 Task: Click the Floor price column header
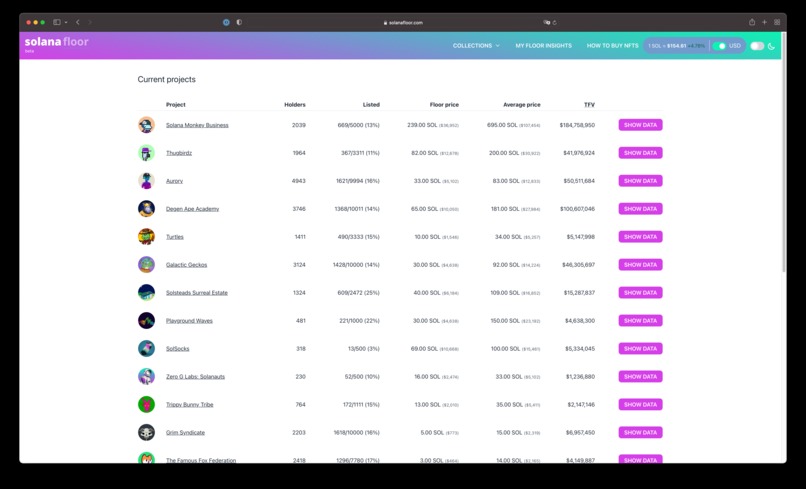[x=444, y=104]
